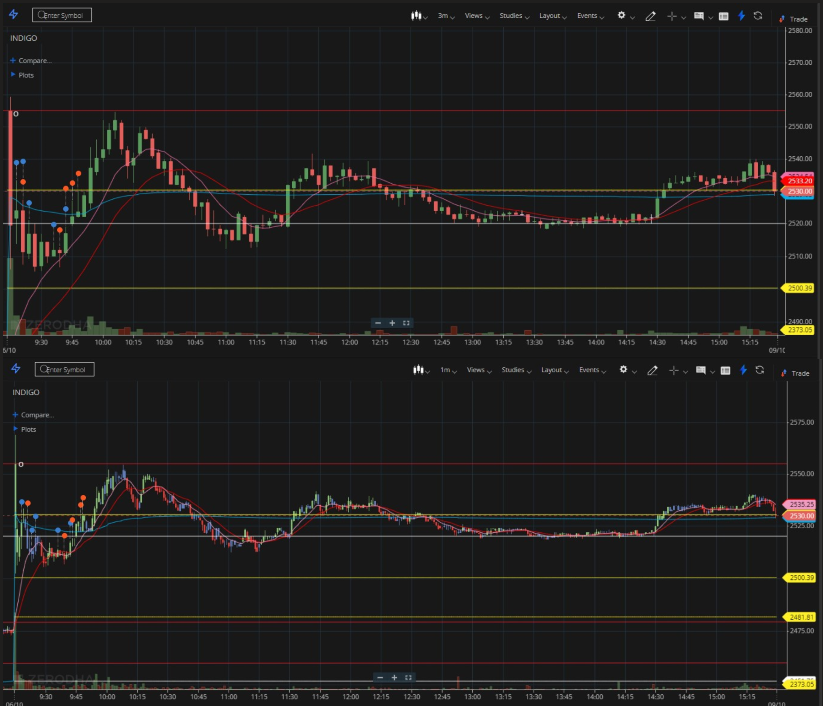The height and width of the screenshot is (706, 823).
Task: Focus Enter Symbol field in bottom chart
Action: [x=64, y=369]
